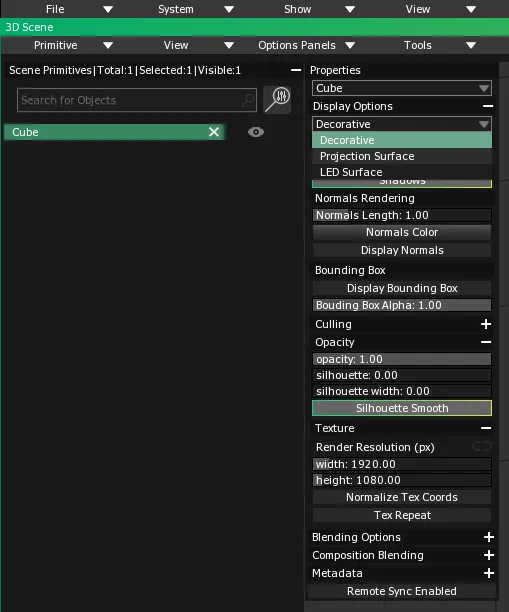
Task: Toggle Tex Repeat
Action: tap(402, 515)
